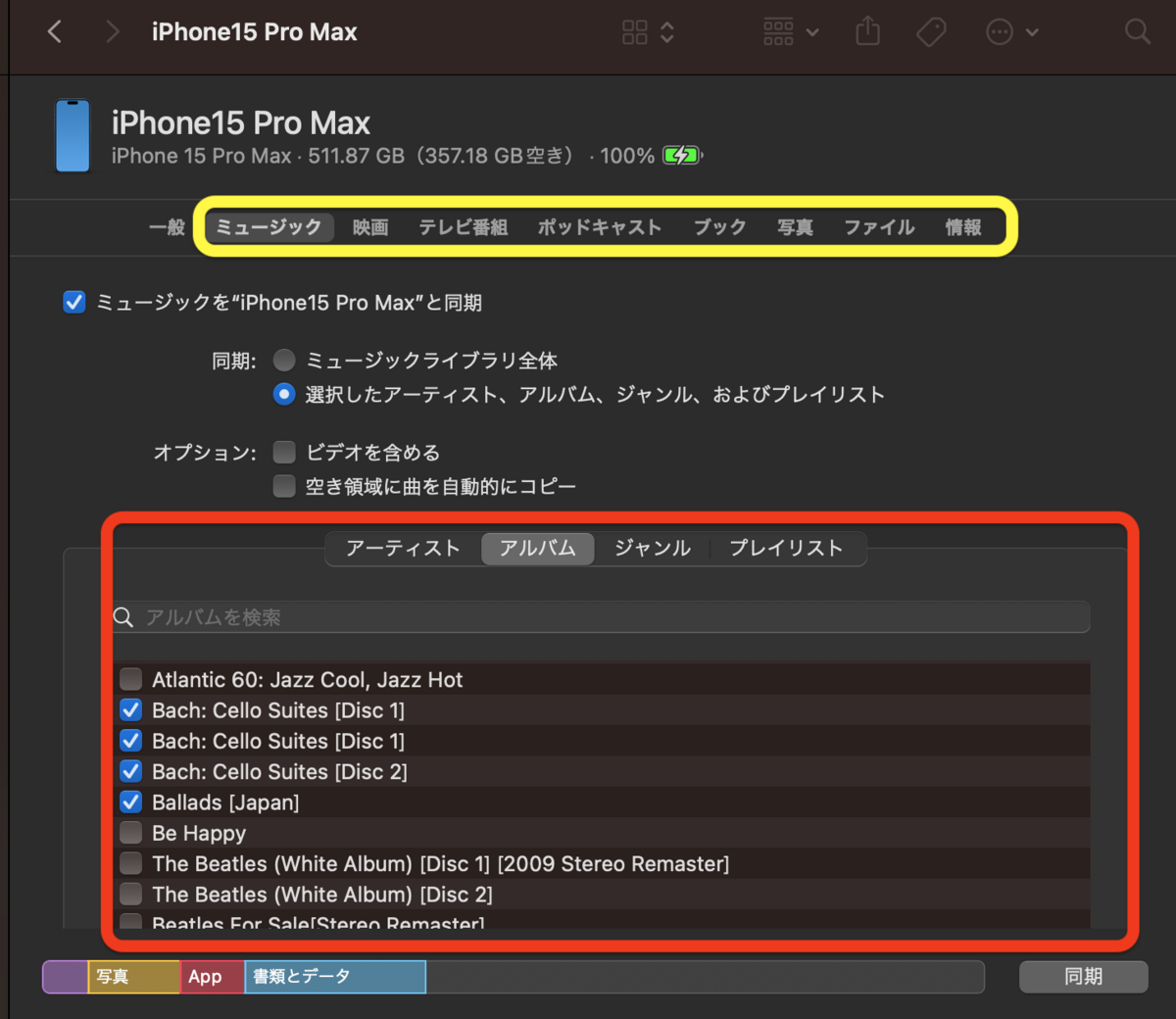Click the App storage bar segment

[213, 977]
